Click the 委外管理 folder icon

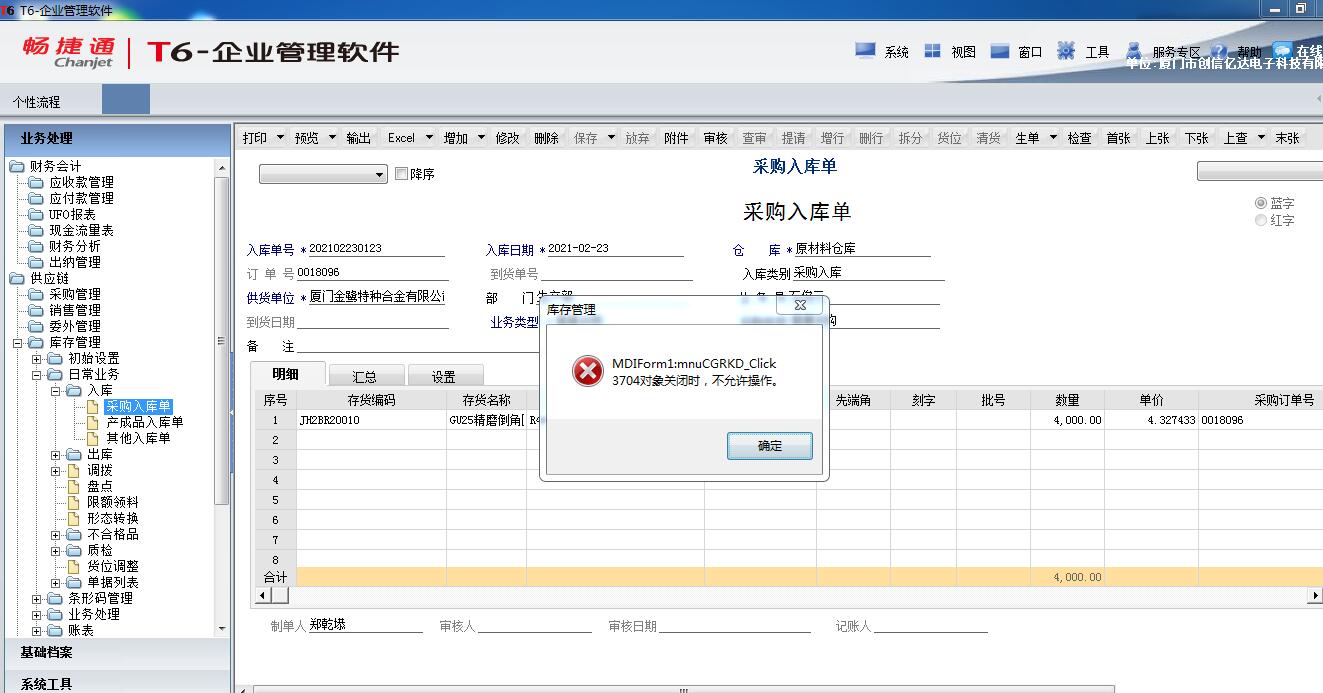click(36, 326)
